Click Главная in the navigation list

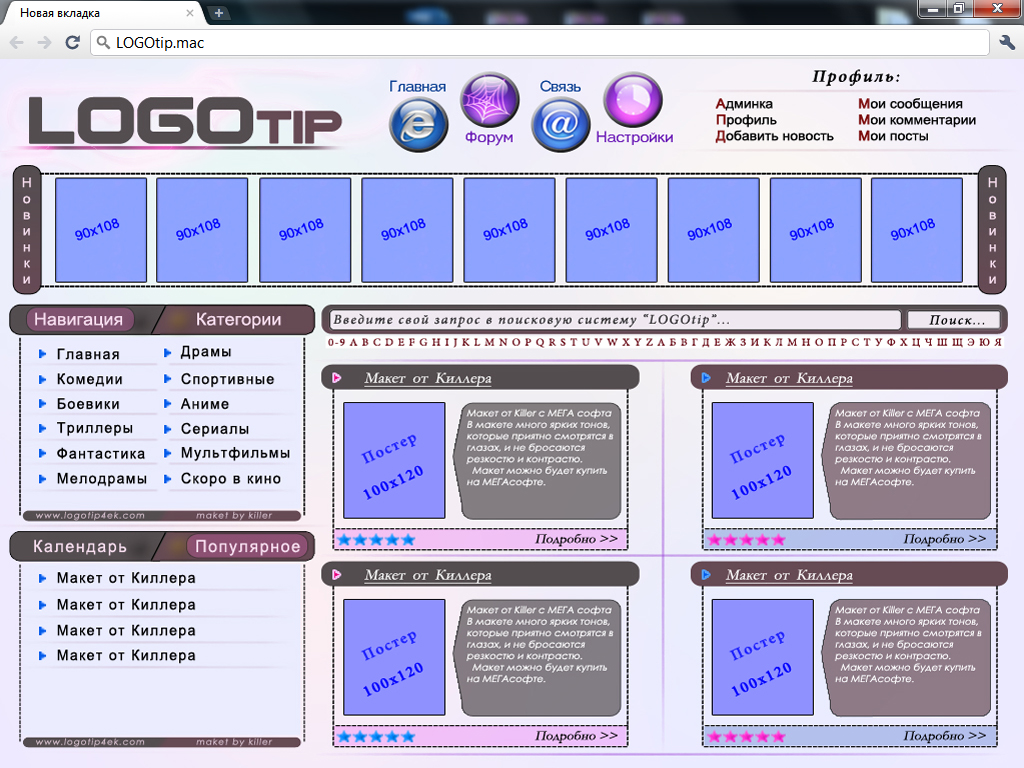pyautogui.click(x=88, y=354)
